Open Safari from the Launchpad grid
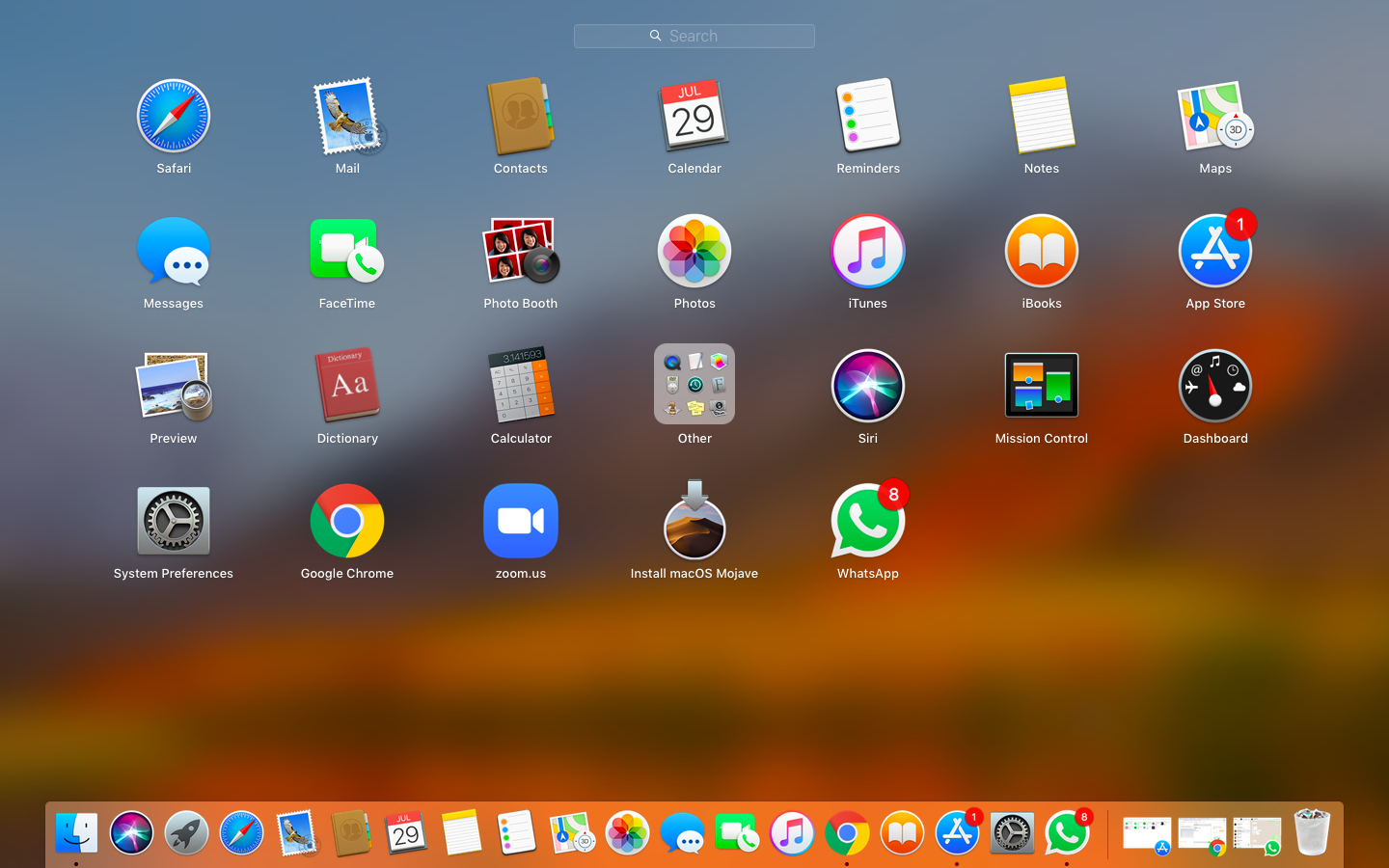Image resolution: width=1389 pixels, height=868 pixels. [174, 116]
